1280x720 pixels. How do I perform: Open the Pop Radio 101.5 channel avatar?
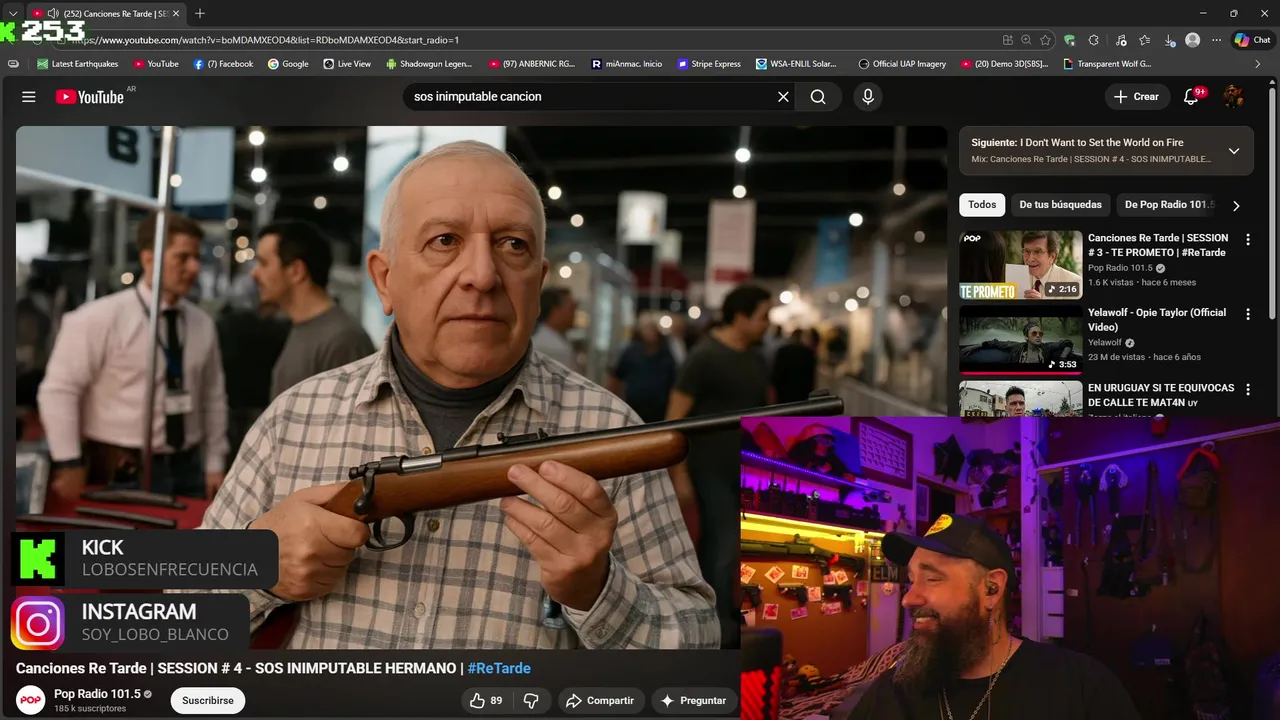(31, 700)
